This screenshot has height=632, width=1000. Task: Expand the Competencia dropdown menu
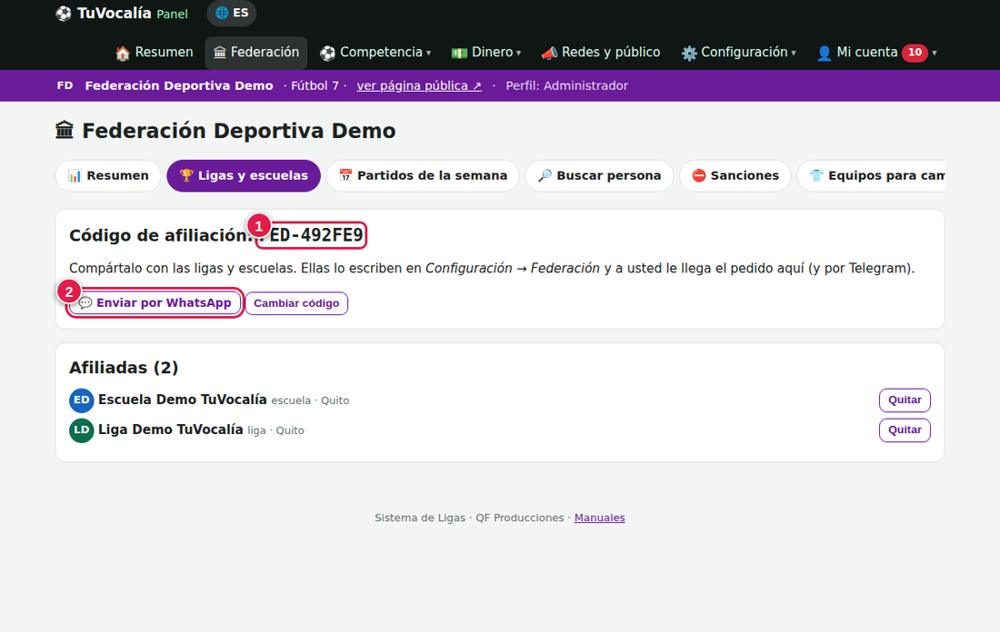click(x=376, y=52)
